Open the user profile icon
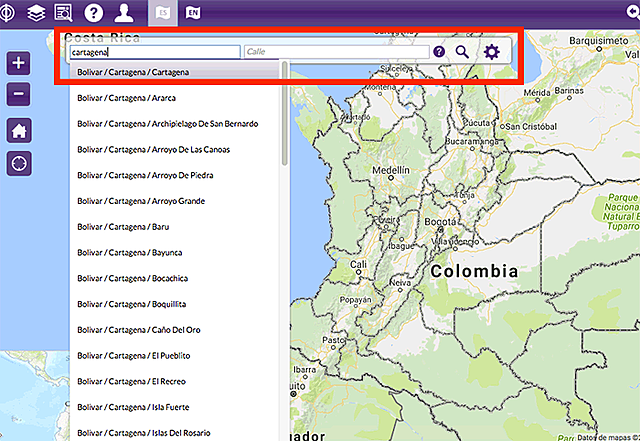The height and width of the screenshot is (441, 640). 124,13
